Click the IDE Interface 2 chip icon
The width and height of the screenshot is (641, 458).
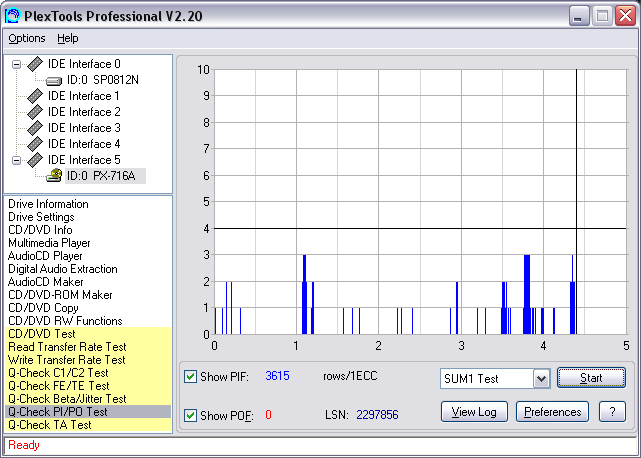click(35, 112)
